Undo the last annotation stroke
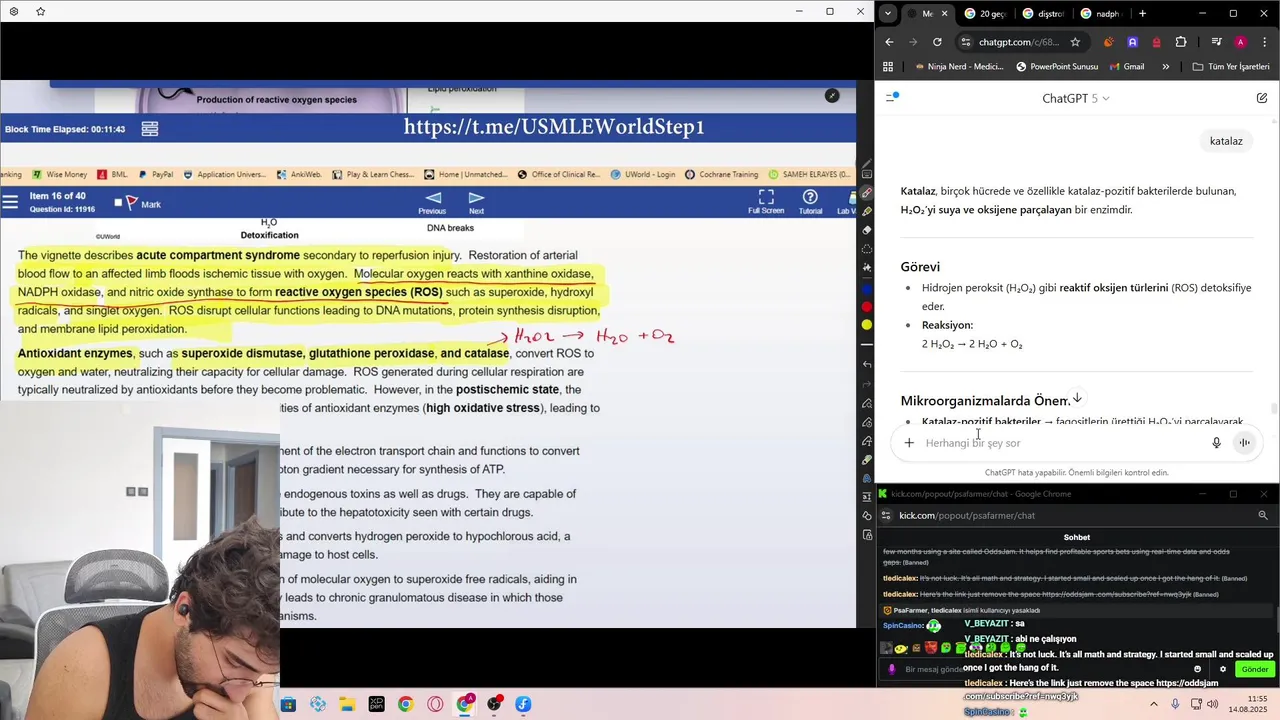This screenshot has width=1280, height=720. point(867,365)
